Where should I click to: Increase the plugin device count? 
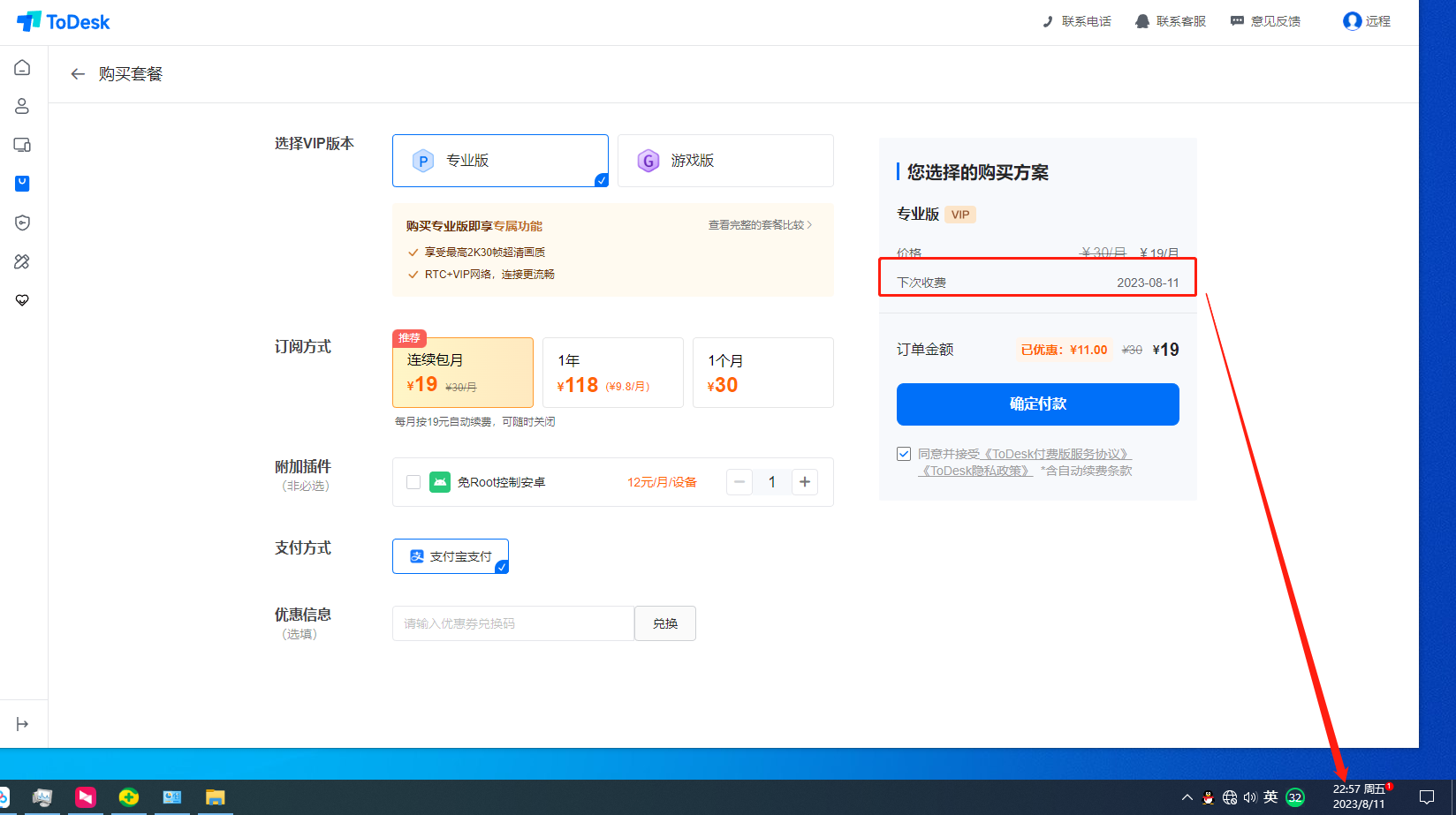[805, 482]
